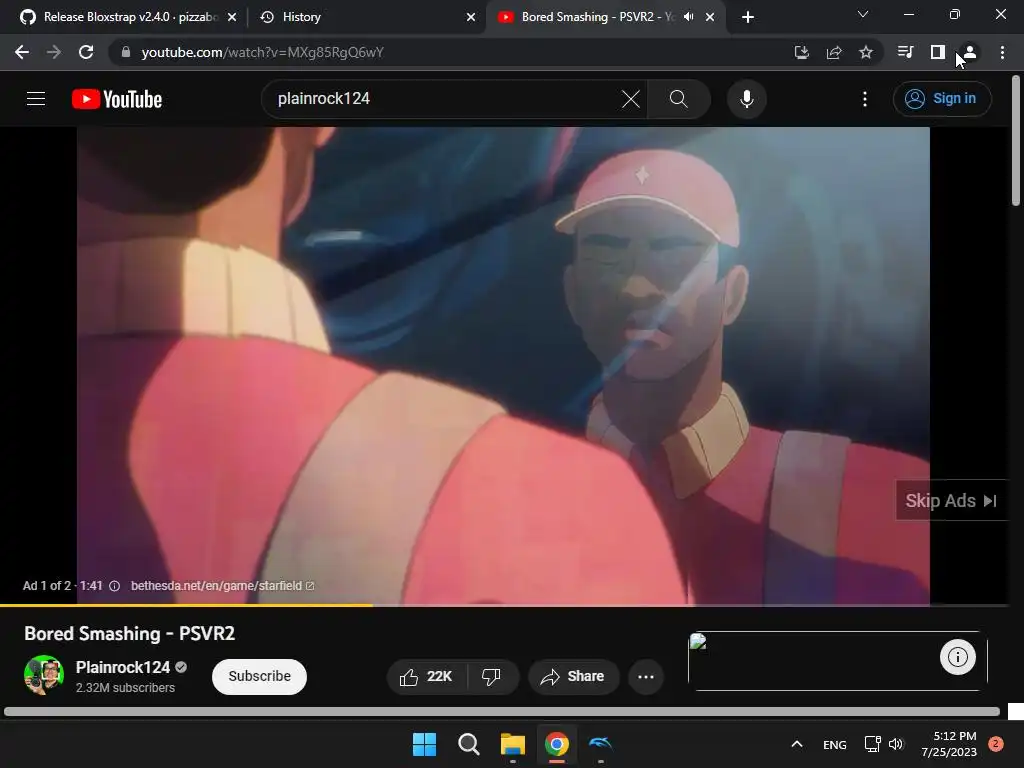The width and height of the screenshot is (1024, 768).
Task: View site info via the lock icon
Action: pos(126,52)
